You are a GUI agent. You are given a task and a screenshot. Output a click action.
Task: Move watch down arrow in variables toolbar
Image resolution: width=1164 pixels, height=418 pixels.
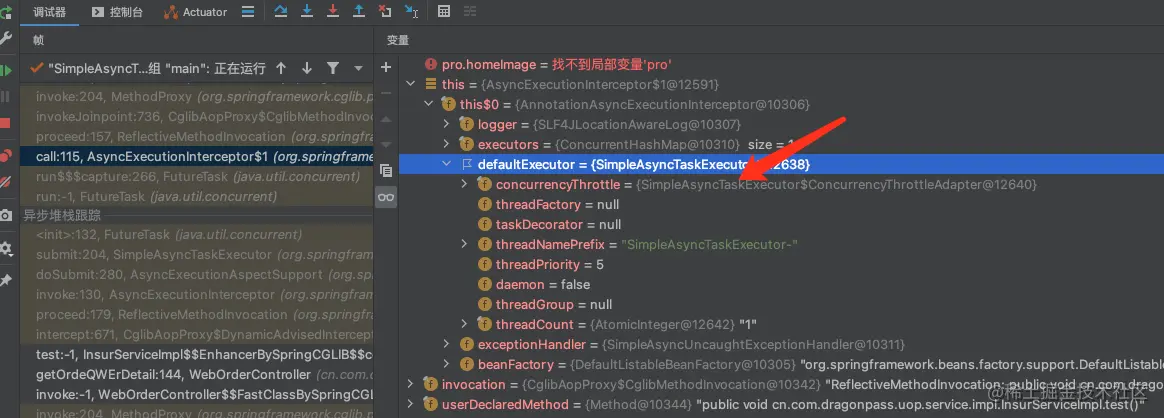coord(385,144)
